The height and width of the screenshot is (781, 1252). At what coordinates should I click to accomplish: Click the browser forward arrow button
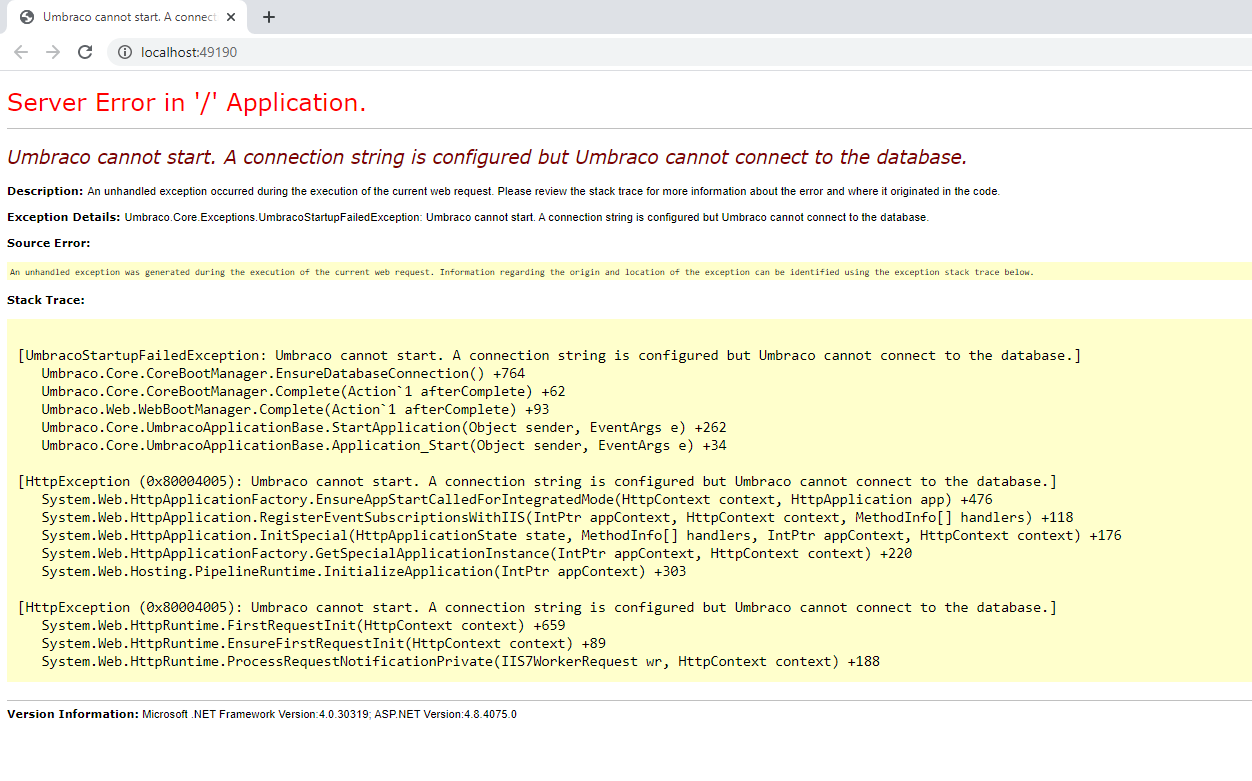click(x=53, y=52)
